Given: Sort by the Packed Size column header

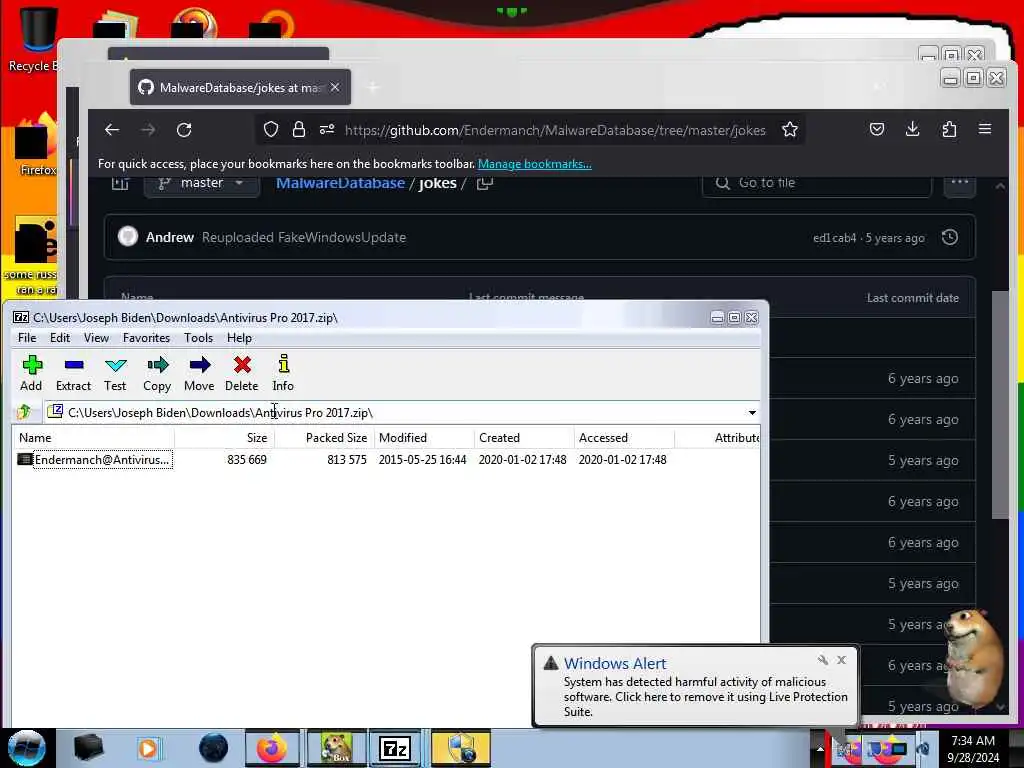Looking at the screenshot, I should [325, 438].
